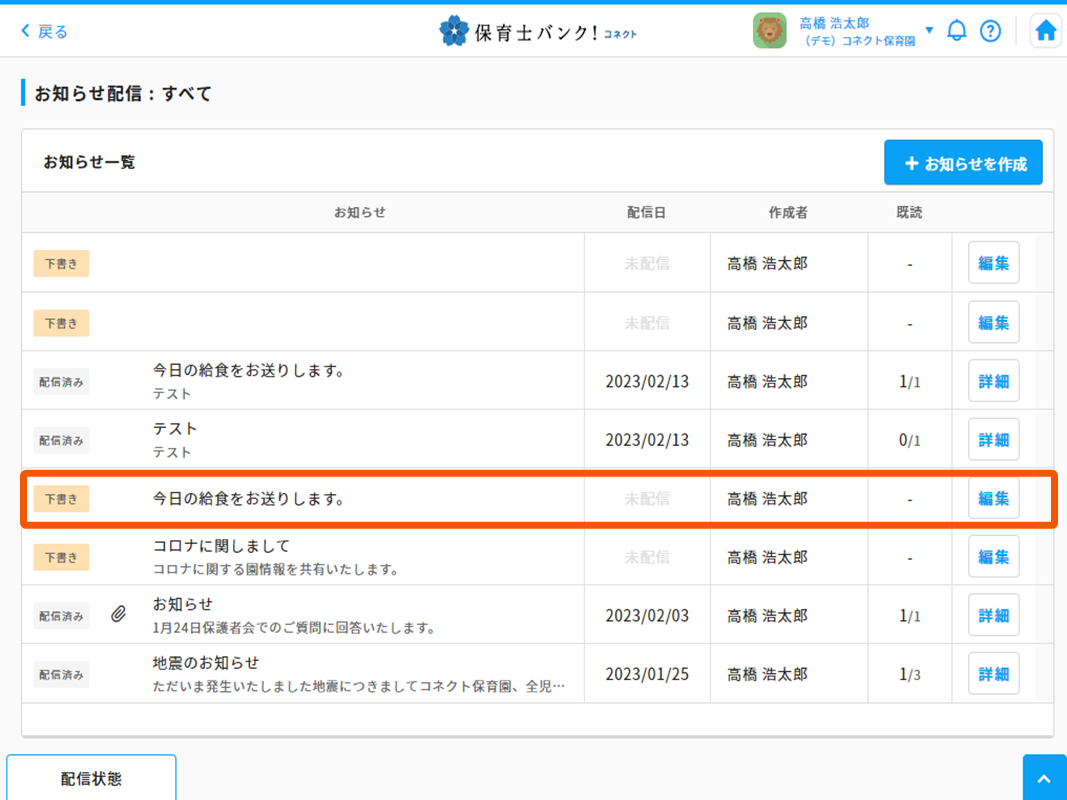This screenshot has height=800, width=1067.
Task: Edit the highlighted 今日の給食 draft
Action: click(x=993, y=498)
